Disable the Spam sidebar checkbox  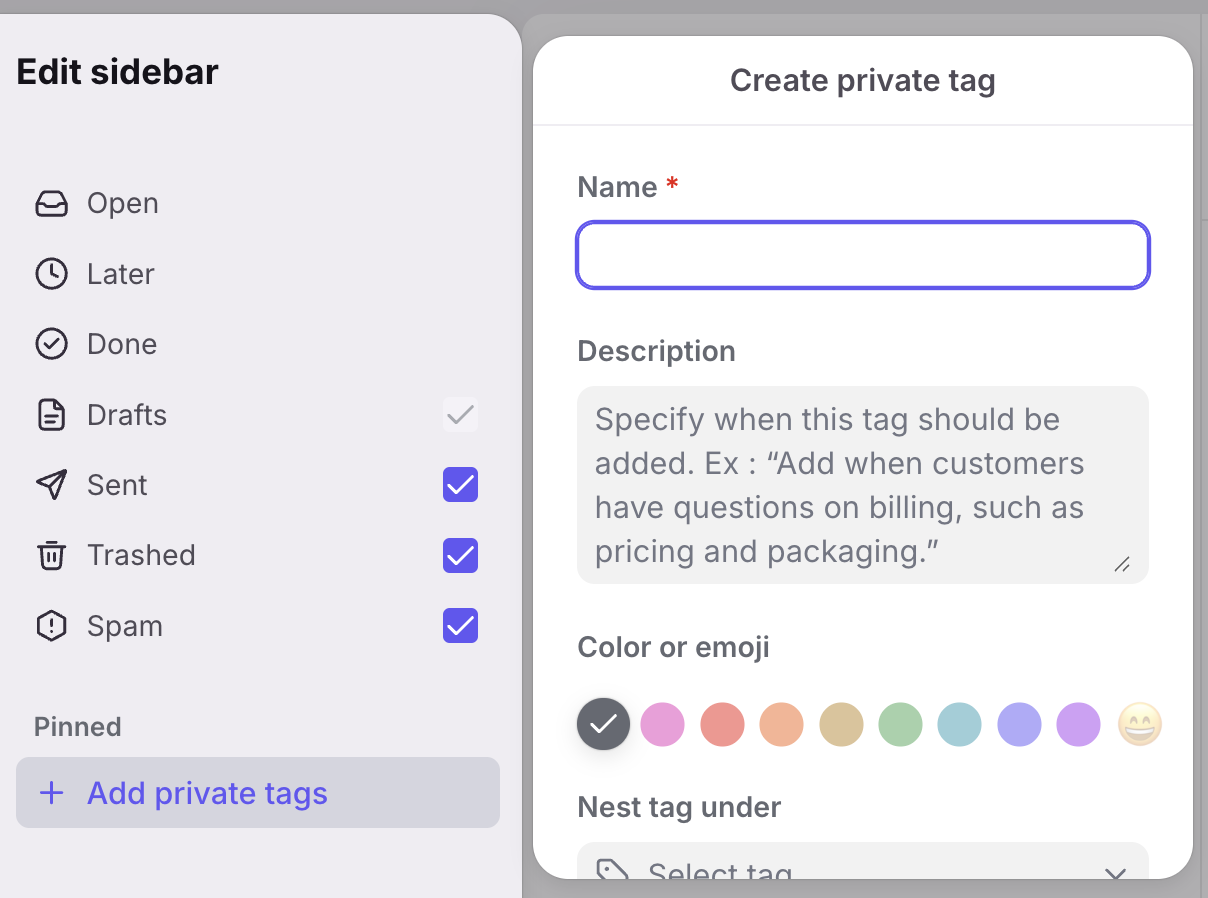tap(460, 626)
